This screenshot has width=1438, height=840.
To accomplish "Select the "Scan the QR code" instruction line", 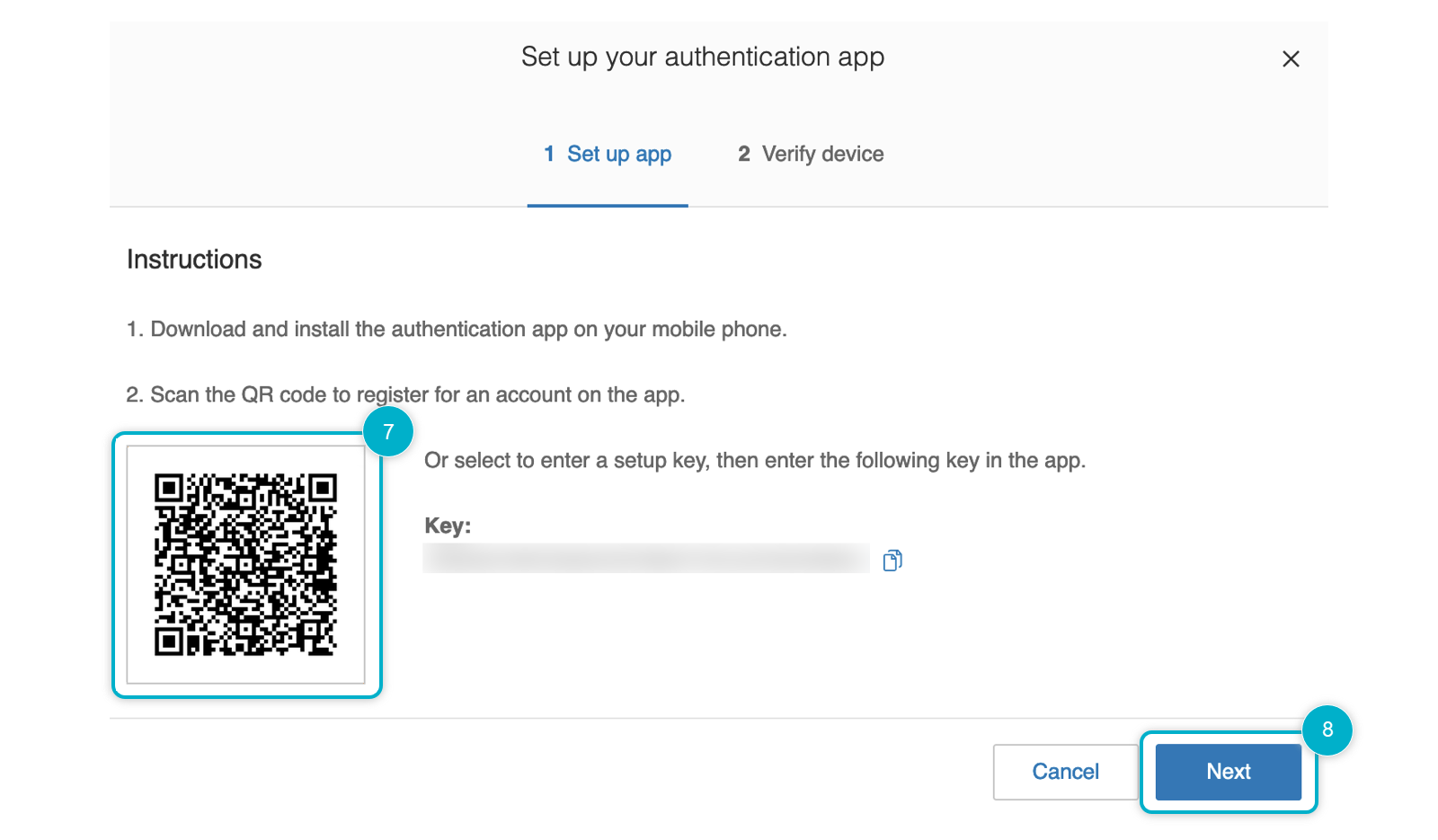I will pyautogui.click(x=405, y=395).
